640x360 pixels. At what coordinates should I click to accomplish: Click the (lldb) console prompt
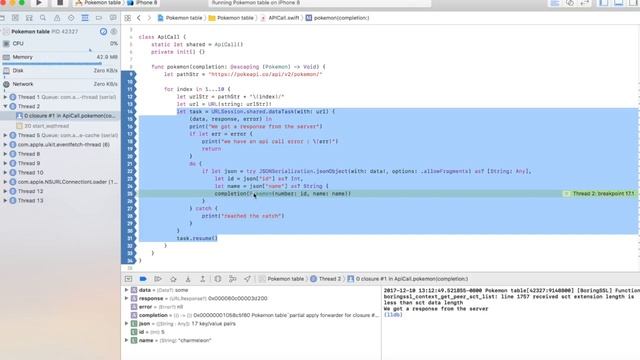click(x=393, y=315)
